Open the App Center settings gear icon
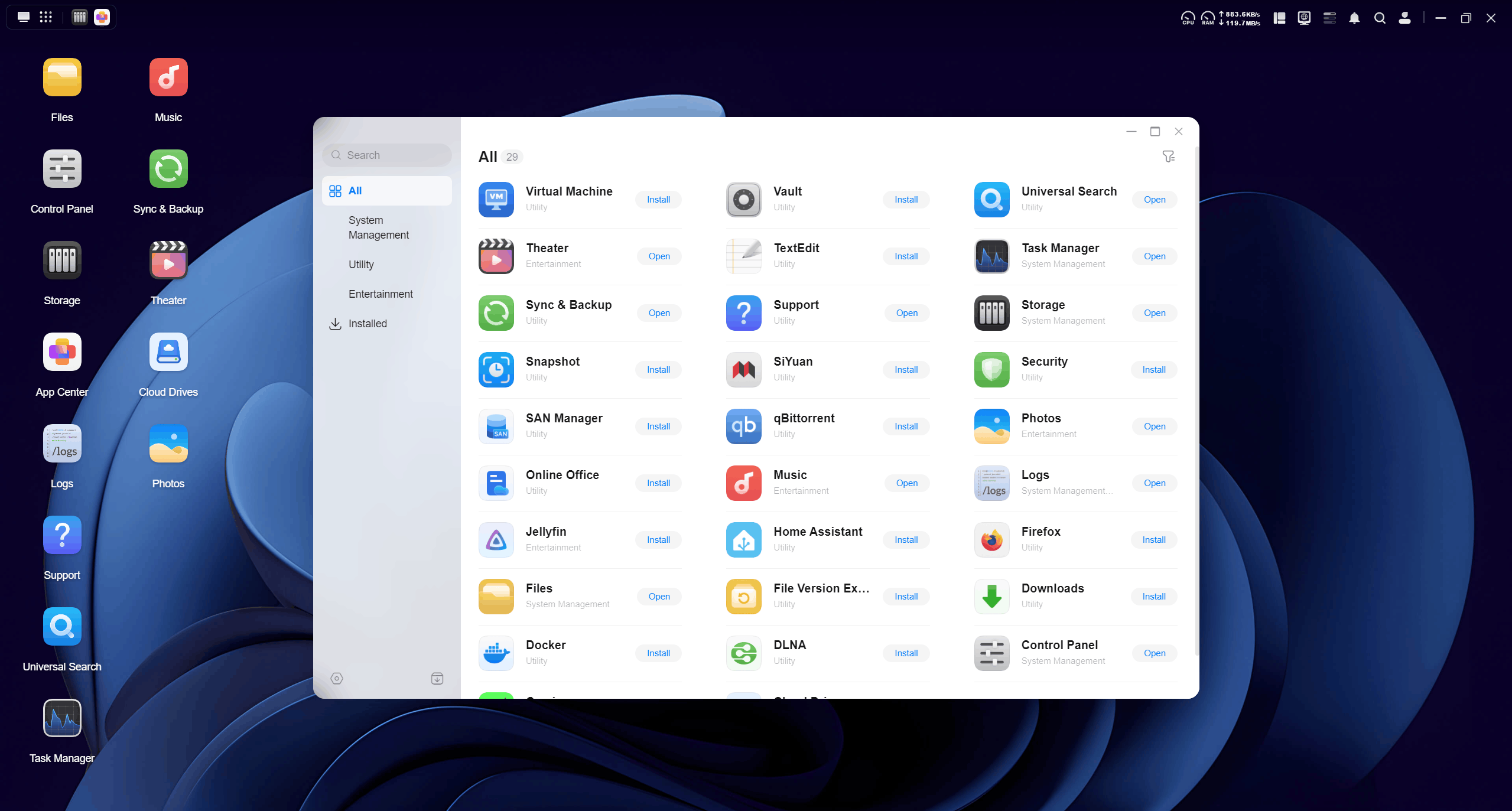The image size is (1512, 811). [337, 678]
